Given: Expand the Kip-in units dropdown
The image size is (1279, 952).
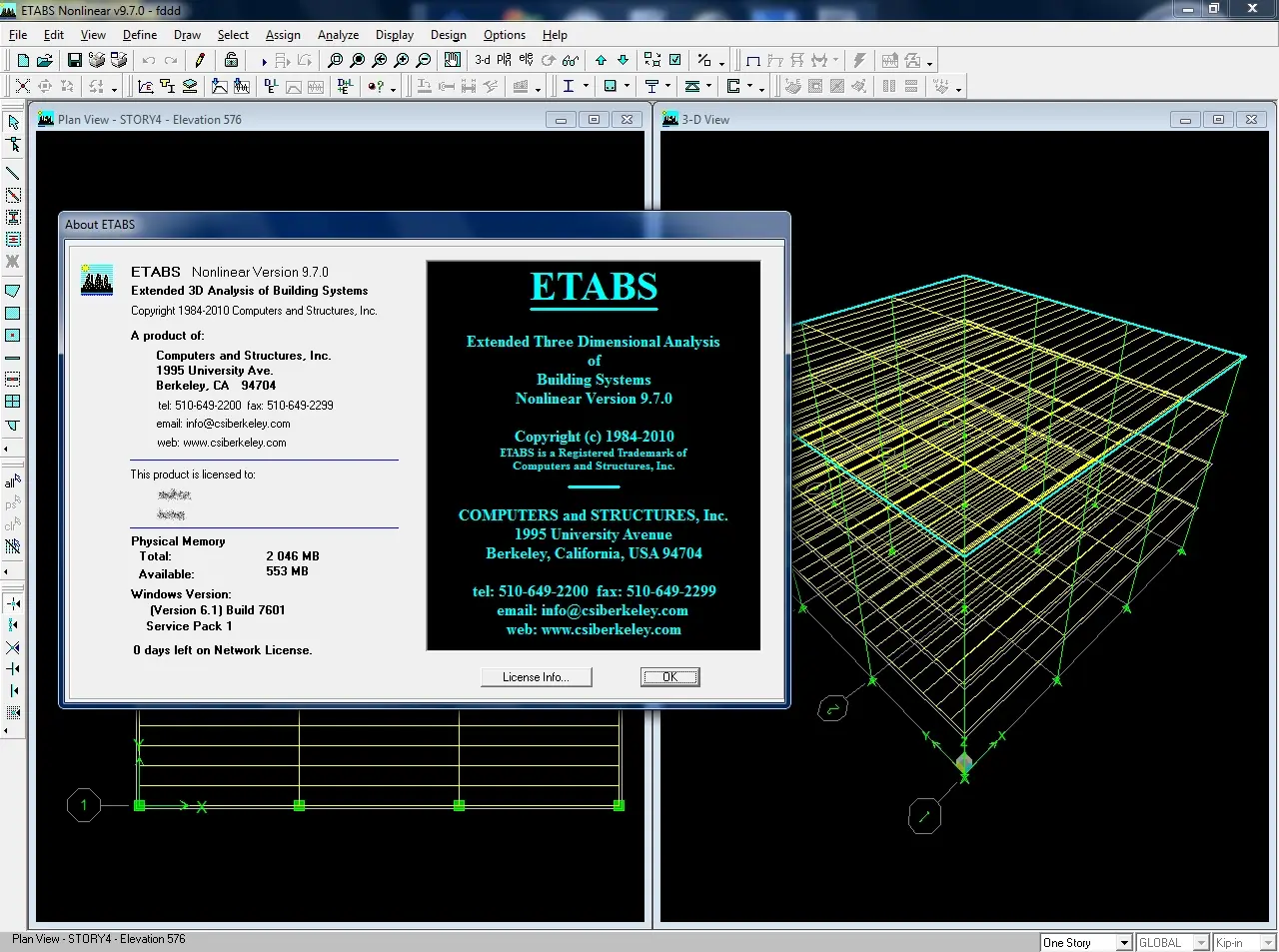Looking at the screenshot, I should pyautogui.click(x=1268, y=943).
